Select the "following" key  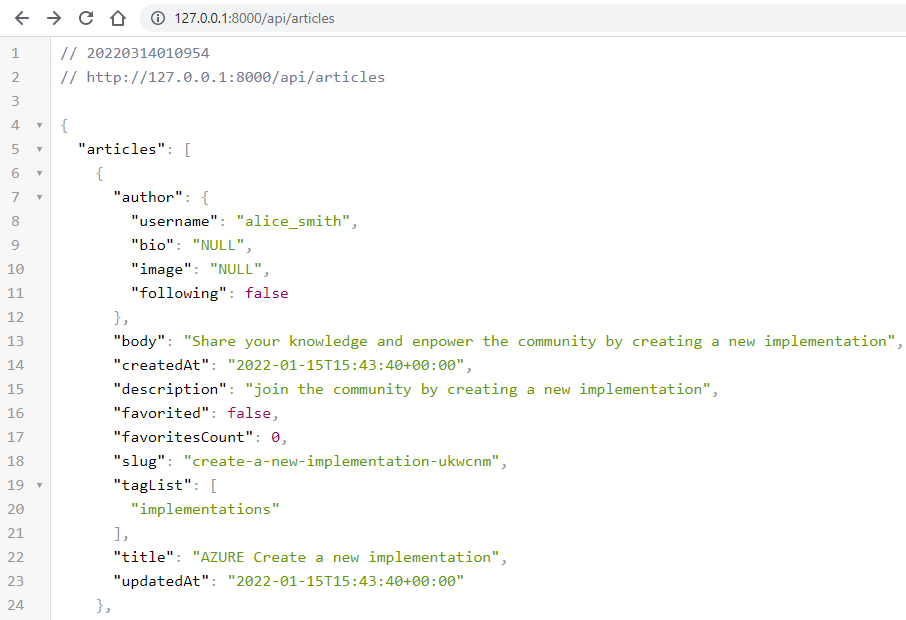coord(179,293)
